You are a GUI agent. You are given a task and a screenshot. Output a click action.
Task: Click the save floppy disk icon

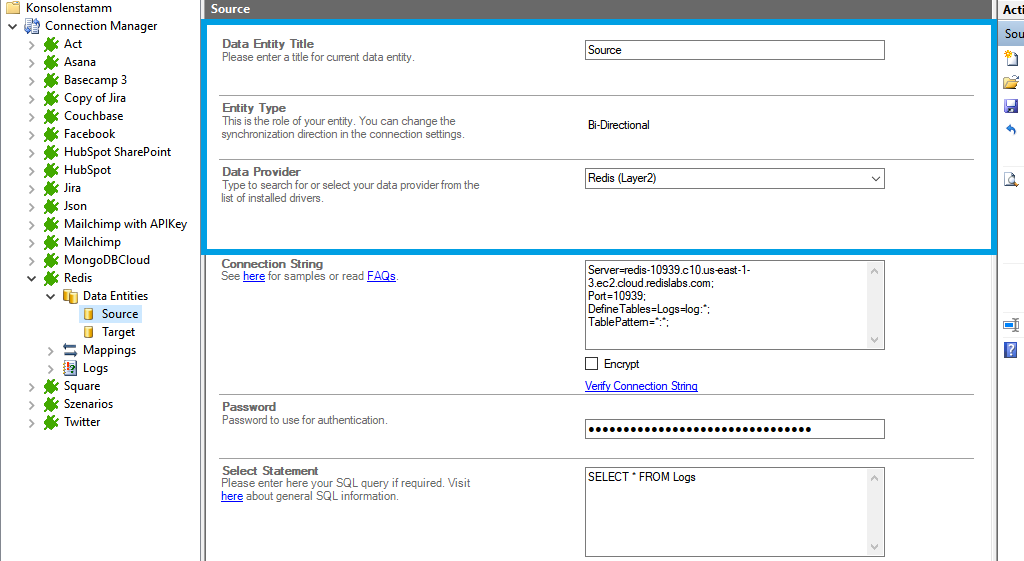1011,107
